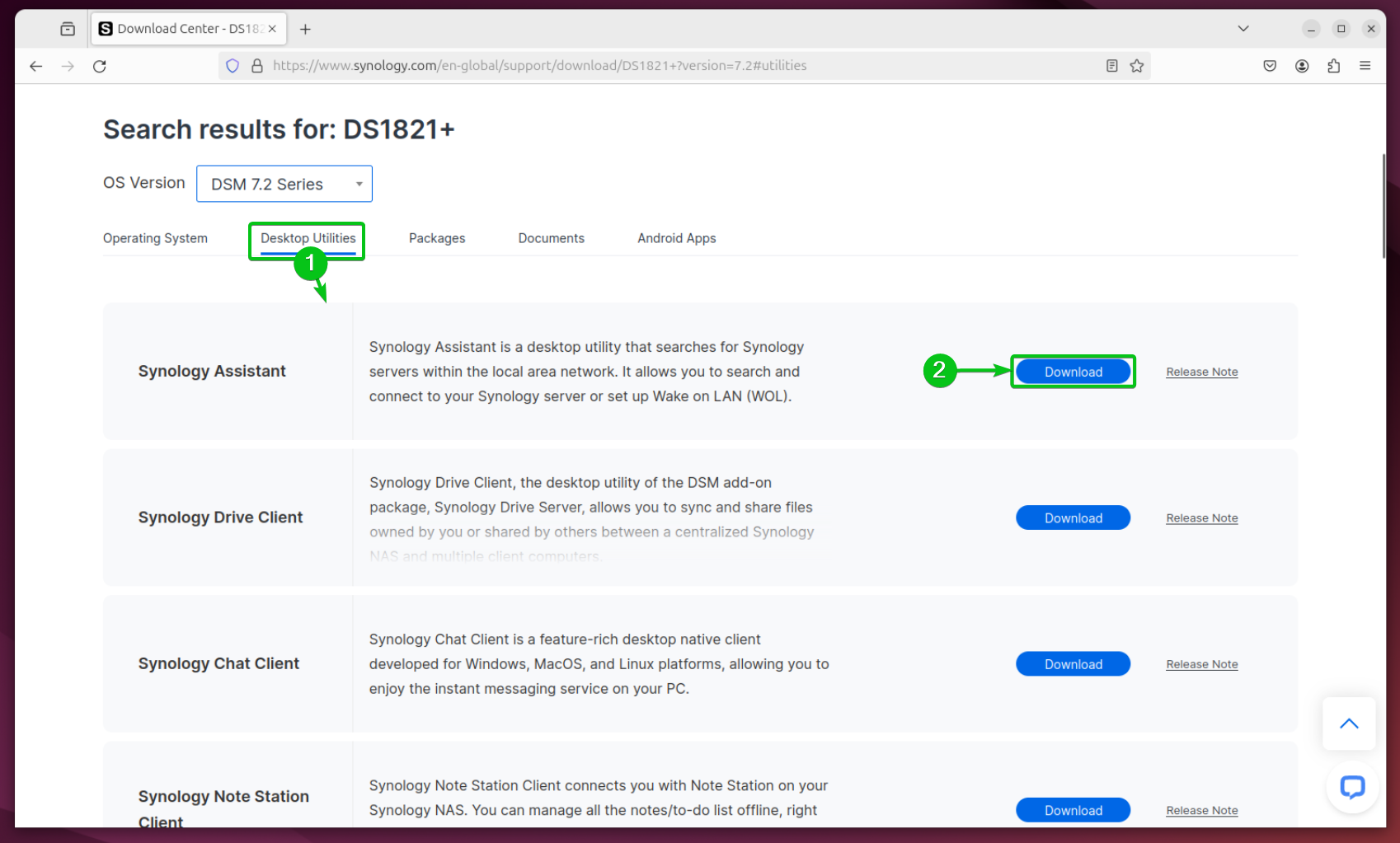Download Synology Assistant

tap(1073, 372)
